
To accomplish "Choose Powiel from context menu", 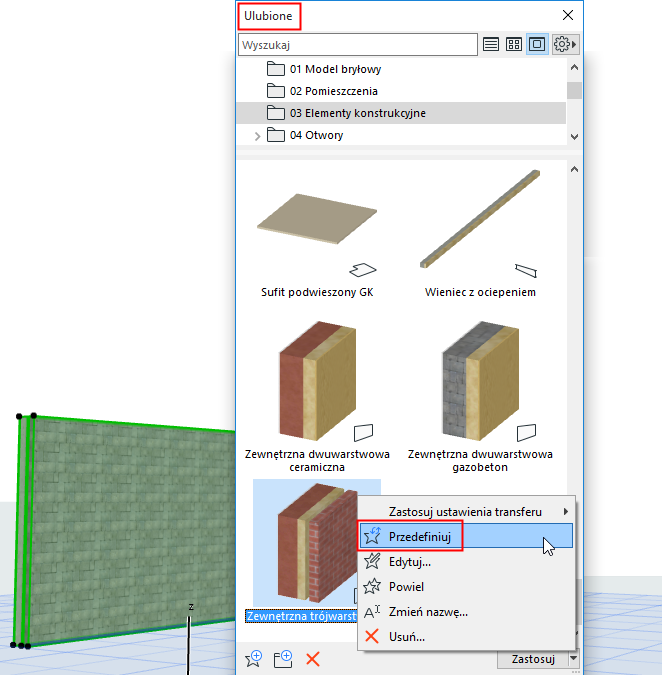I will pos(467,587).
